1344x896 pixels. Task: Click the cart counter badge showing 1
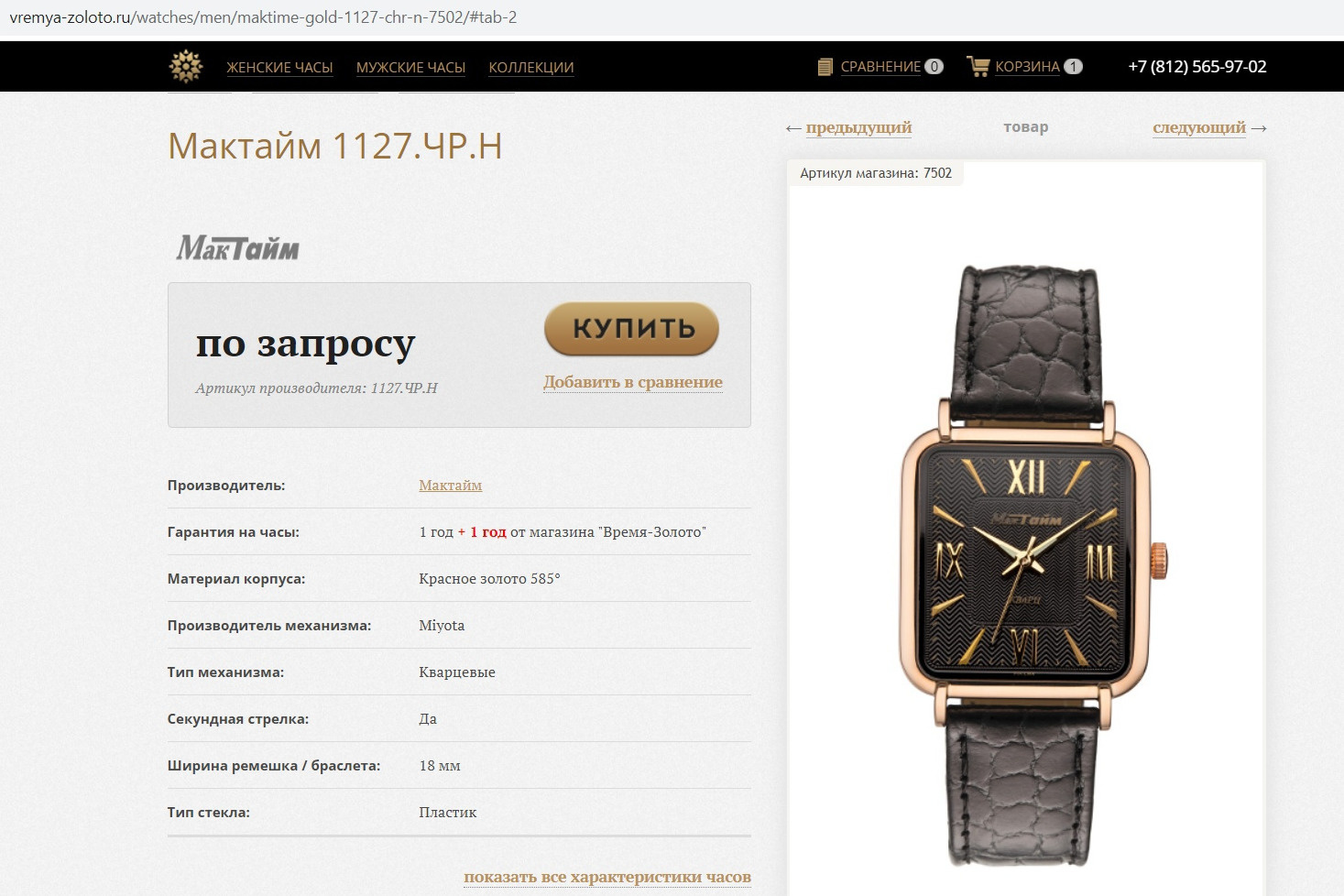point(1073,67)
